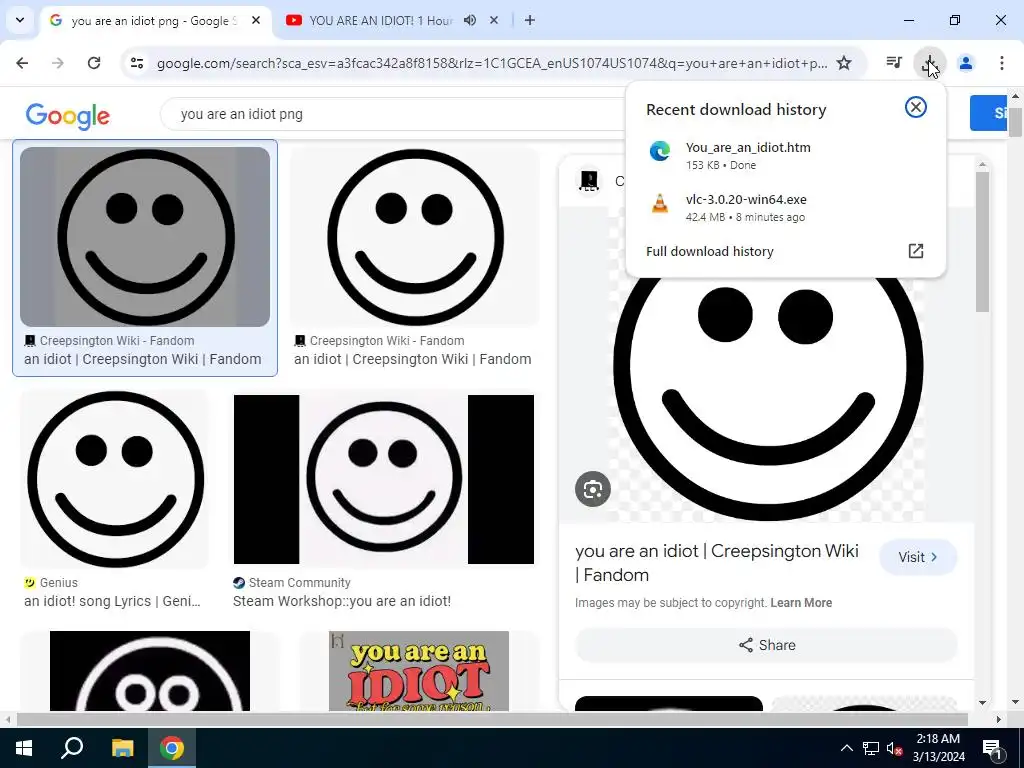1024x768 pixels.
Task: Open the Steam Community smiley thumbnail
Action: coord(384,479)
